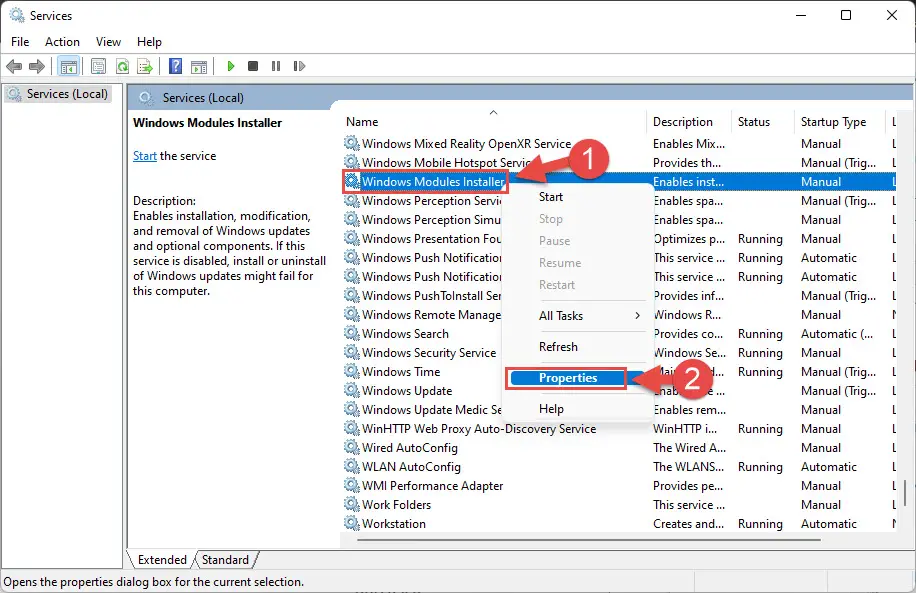916x593 pixels.
Task: Select WMI Performance Adapter service row
Action: click(619, 486)
